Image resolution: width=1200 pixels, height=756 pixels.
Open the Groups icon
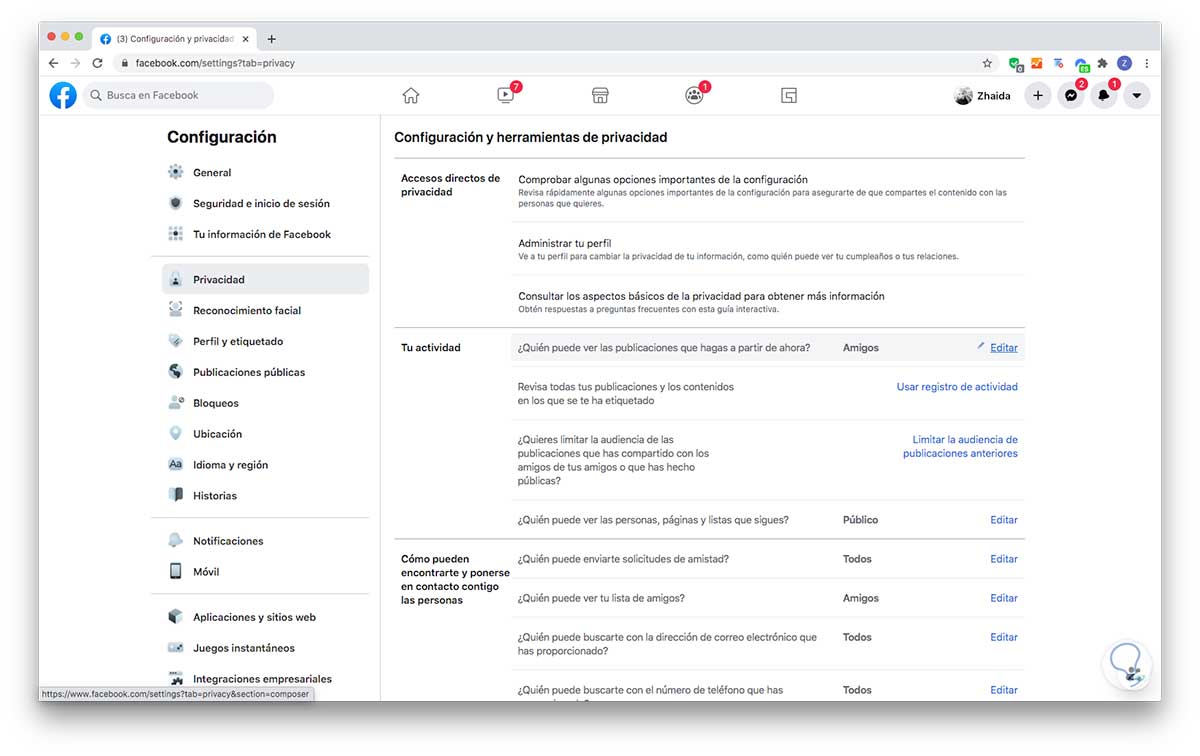pos(694,96)
